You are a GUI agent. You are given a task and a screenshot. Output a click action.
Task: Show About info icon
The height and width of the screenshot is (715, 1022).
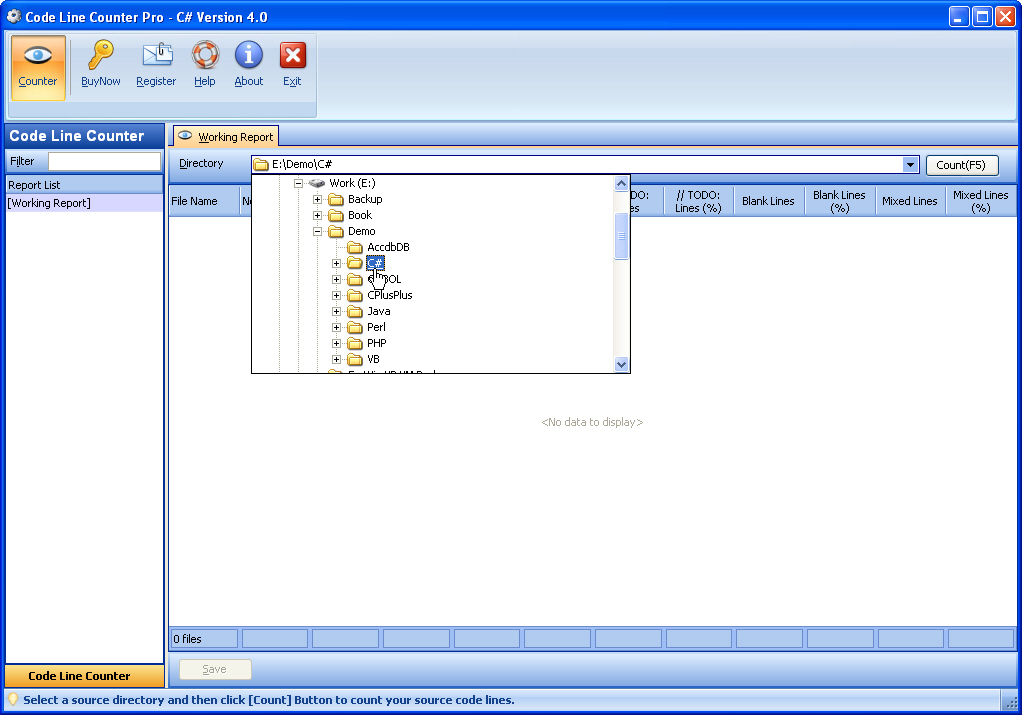(249, 55)
